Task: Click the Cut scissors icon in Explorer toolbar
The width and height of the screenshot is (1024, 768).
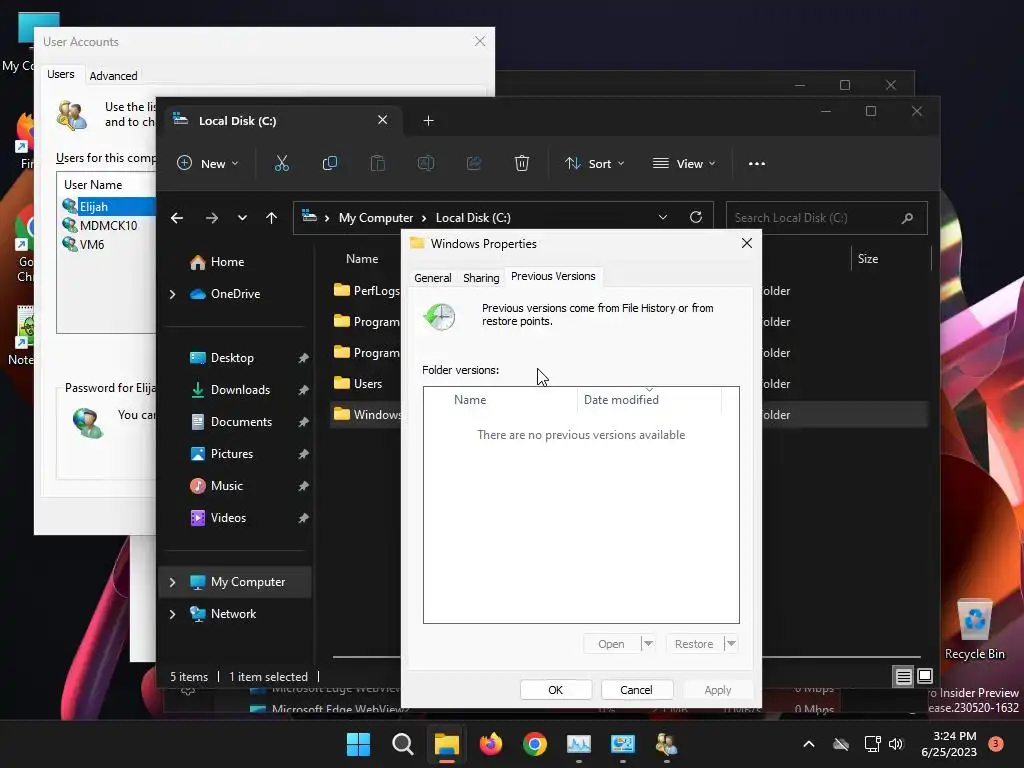Action: coord(281,163)
